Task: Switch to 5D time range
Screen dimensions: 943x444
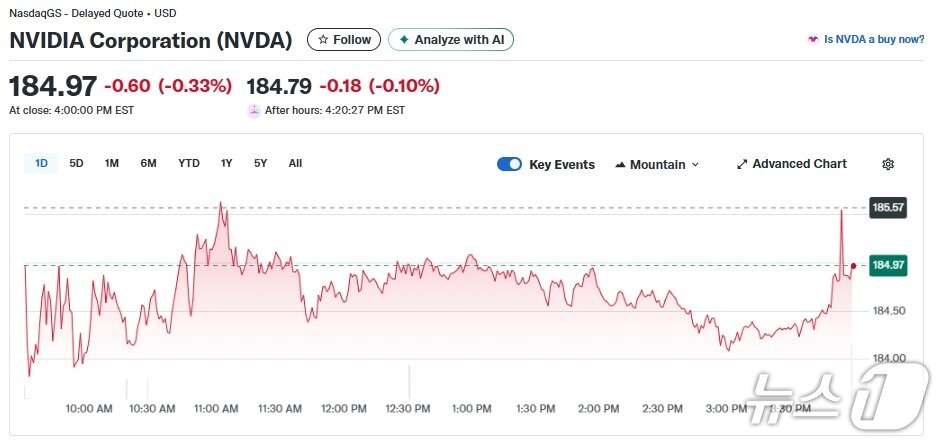Action: (76, 163)
